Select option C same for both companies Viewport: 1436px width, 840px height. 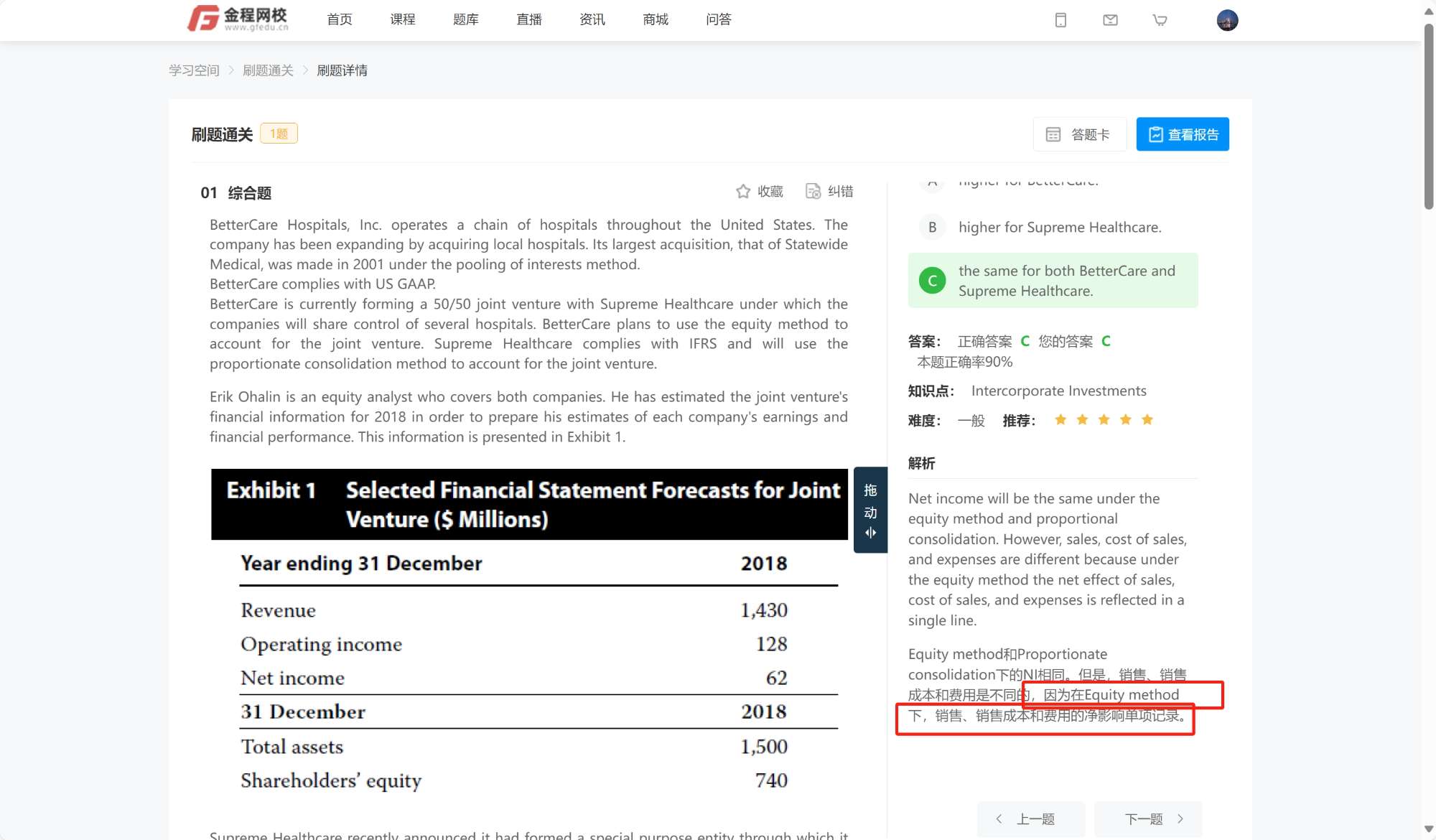point(1053,281)
